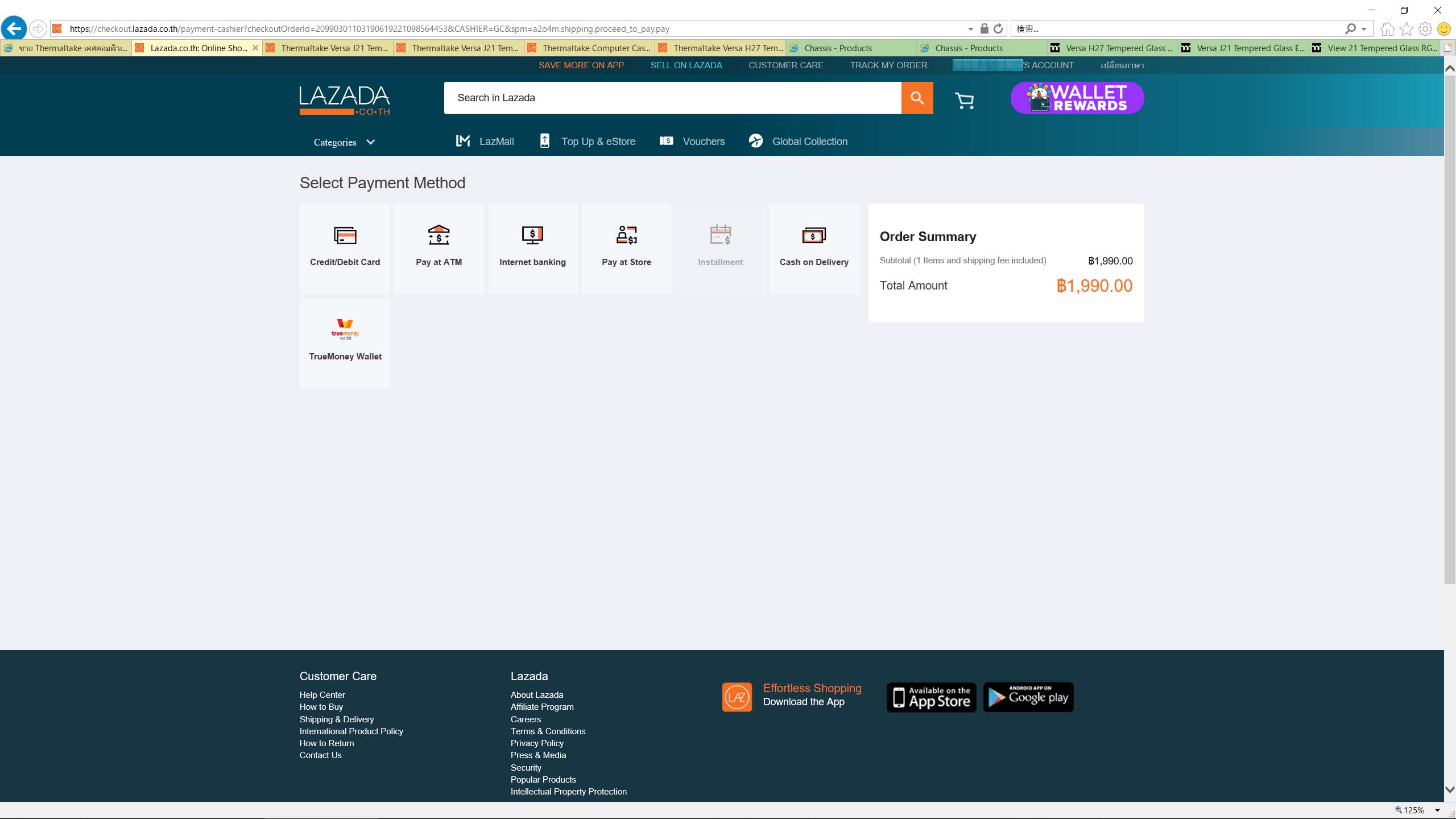The image size is (1456, 819).
Task: Open Affiliate Program footer link
Action: coord(542,706)
